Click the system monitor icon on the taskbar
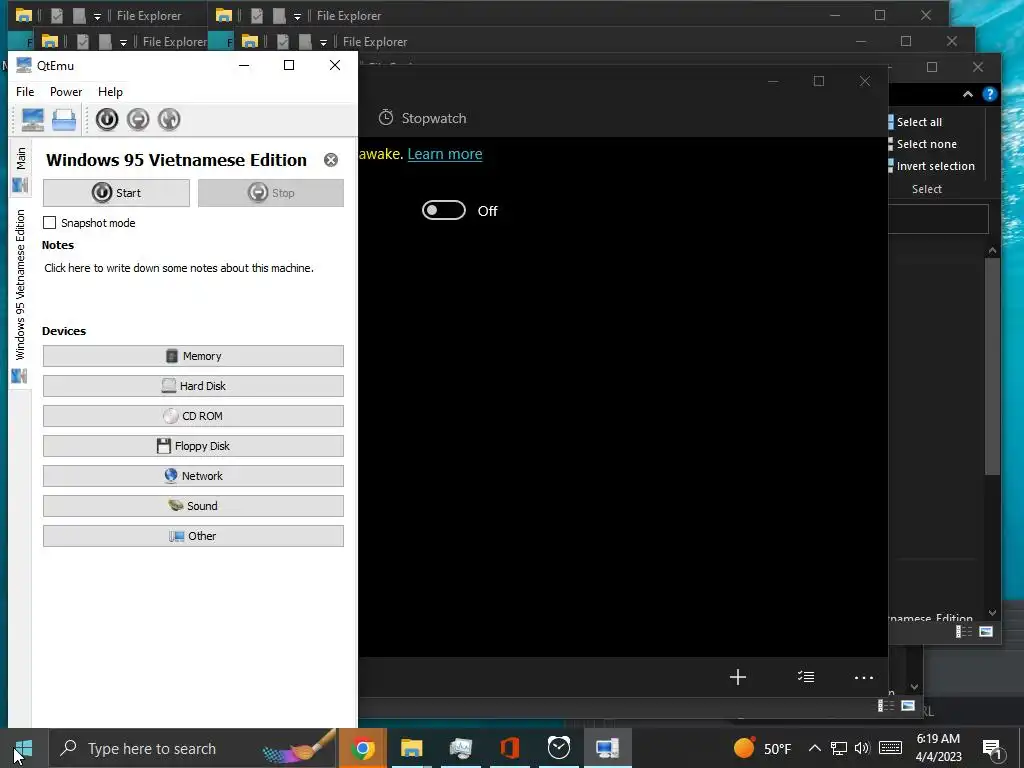Image resolution: width=1024 pixels, height=768 pixels. point(460,748)
